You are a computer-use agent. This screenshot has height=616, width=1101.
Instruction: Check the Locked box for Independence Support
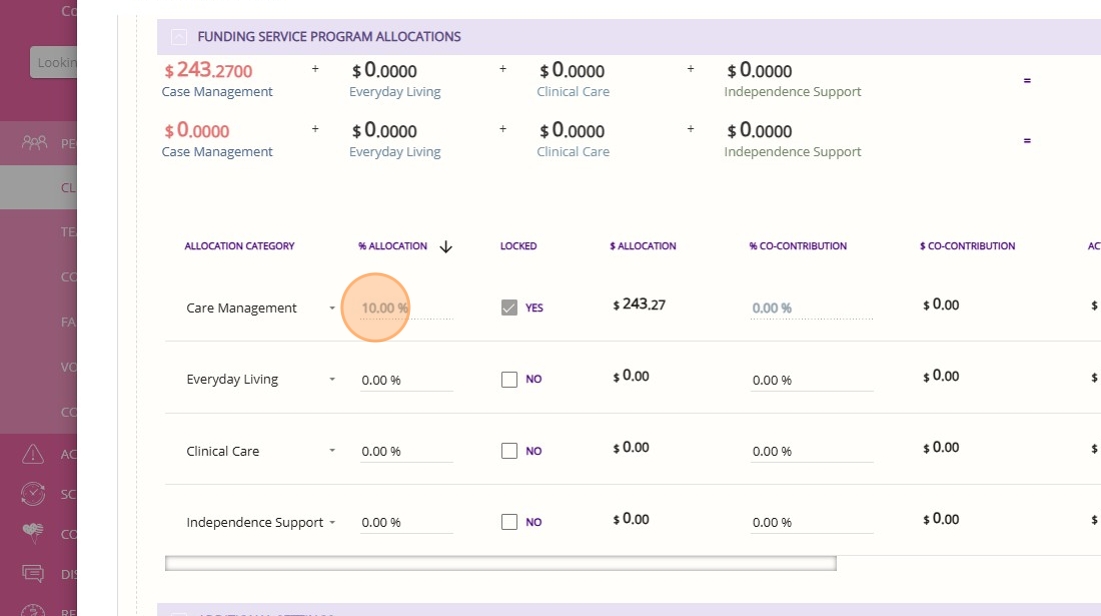click(x=509, y=522)
